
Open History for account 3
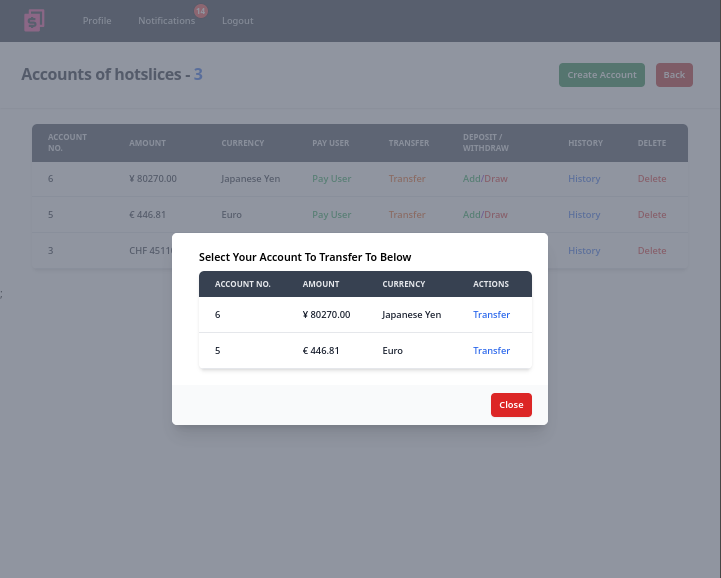tap(584, 251)
